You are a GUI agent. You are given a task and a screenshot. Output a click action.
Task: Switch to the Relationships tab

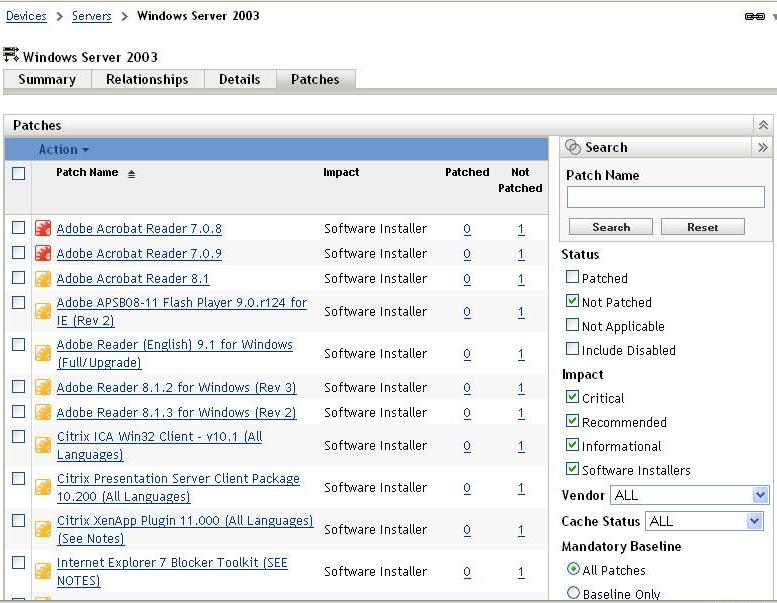pos(147,79)
